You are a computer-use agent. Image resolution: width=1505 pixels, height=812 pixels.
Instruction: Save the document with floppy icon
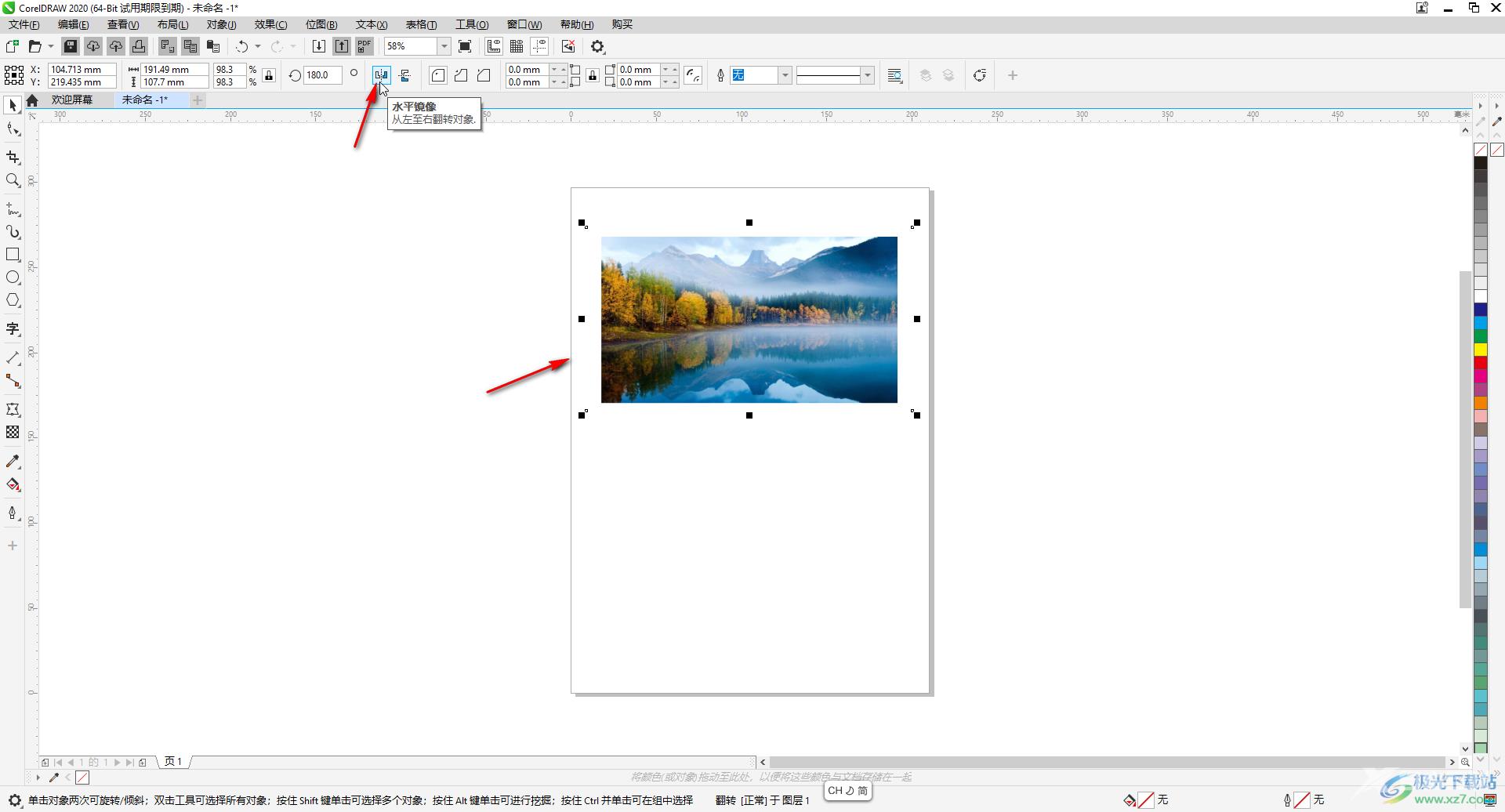(71, 46)
